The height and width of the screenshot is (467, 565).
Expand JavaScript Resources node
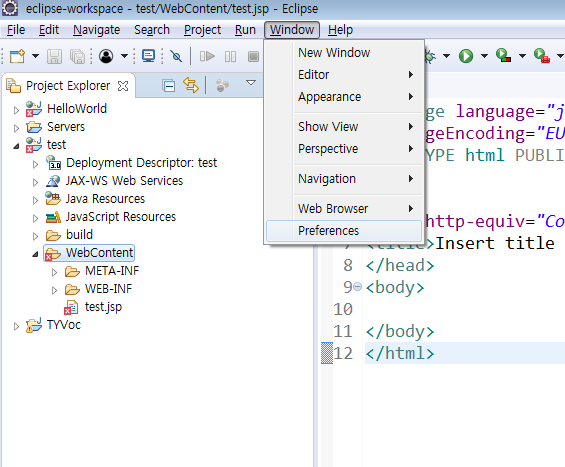tap(35, 218)
